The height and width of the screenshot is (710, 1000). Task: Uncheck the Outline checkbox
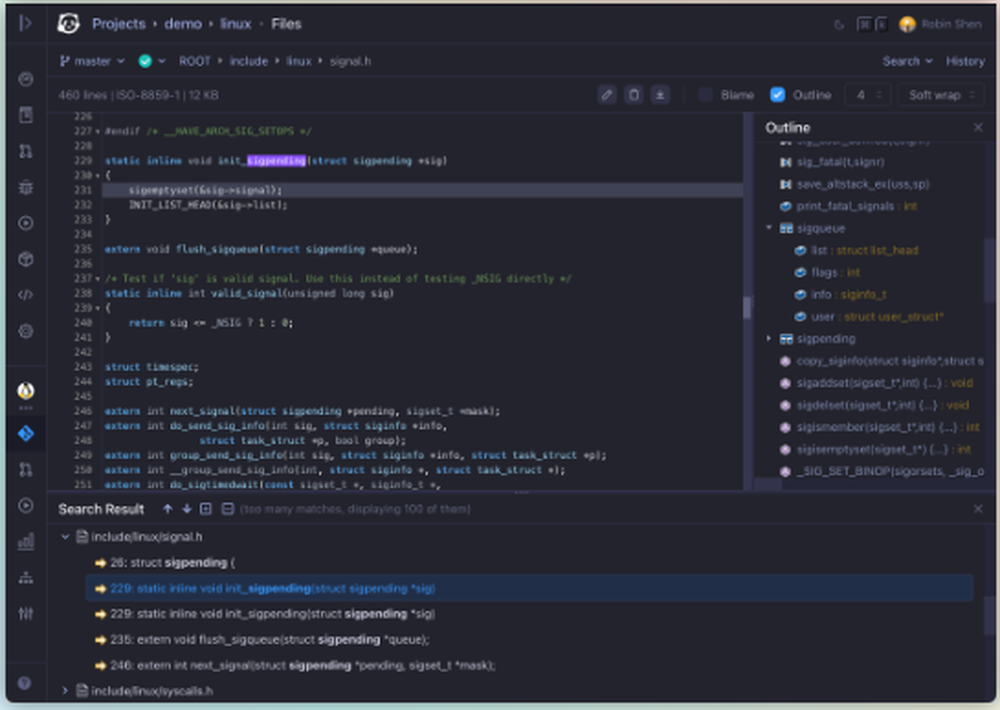click(777, 95)
